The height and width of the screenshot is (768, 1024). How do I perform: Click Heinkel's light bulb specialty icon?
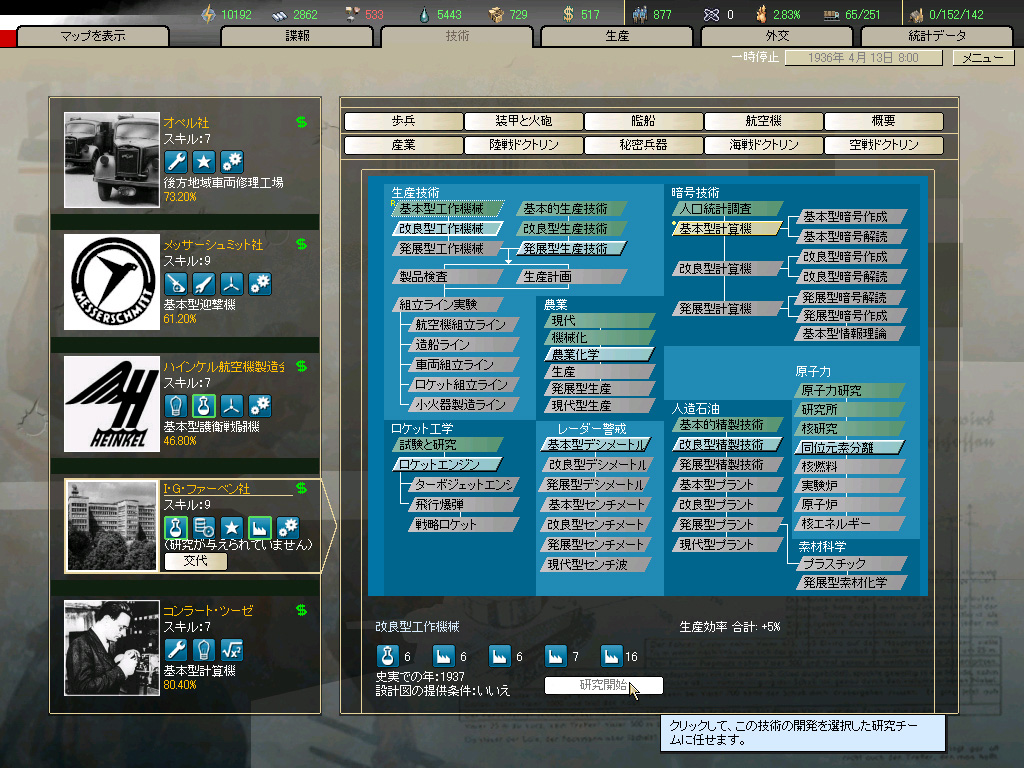(176, 406)
